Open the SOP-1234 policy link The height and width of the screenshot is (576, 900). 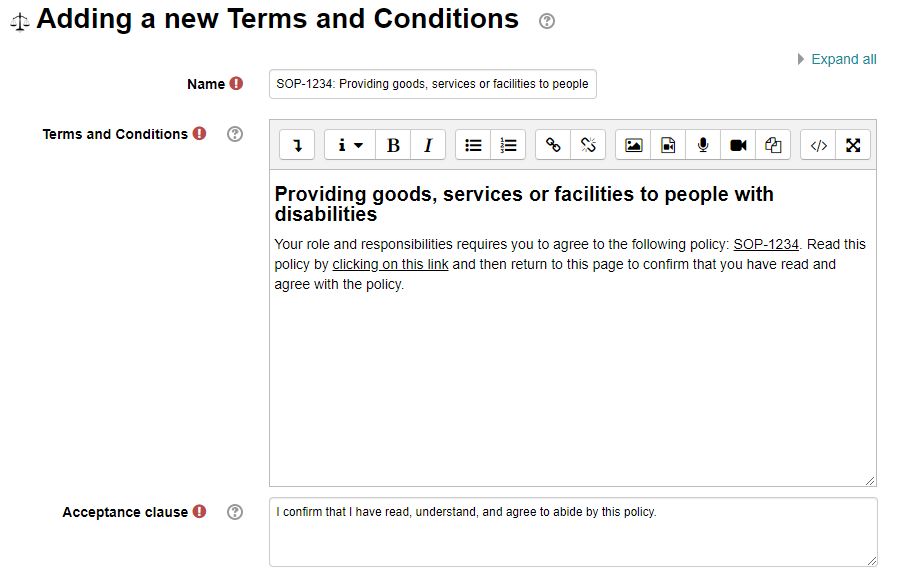point(766,244)
